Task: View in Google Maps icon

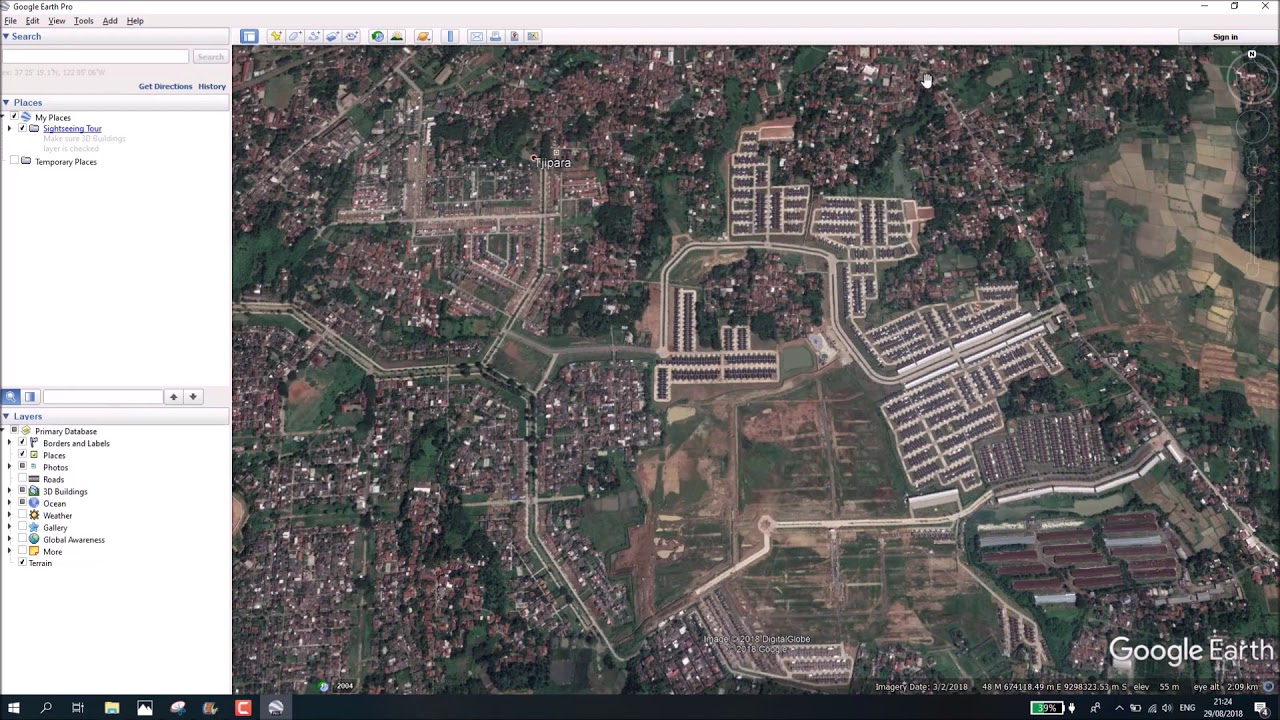Action: click(x=533, y=37)
